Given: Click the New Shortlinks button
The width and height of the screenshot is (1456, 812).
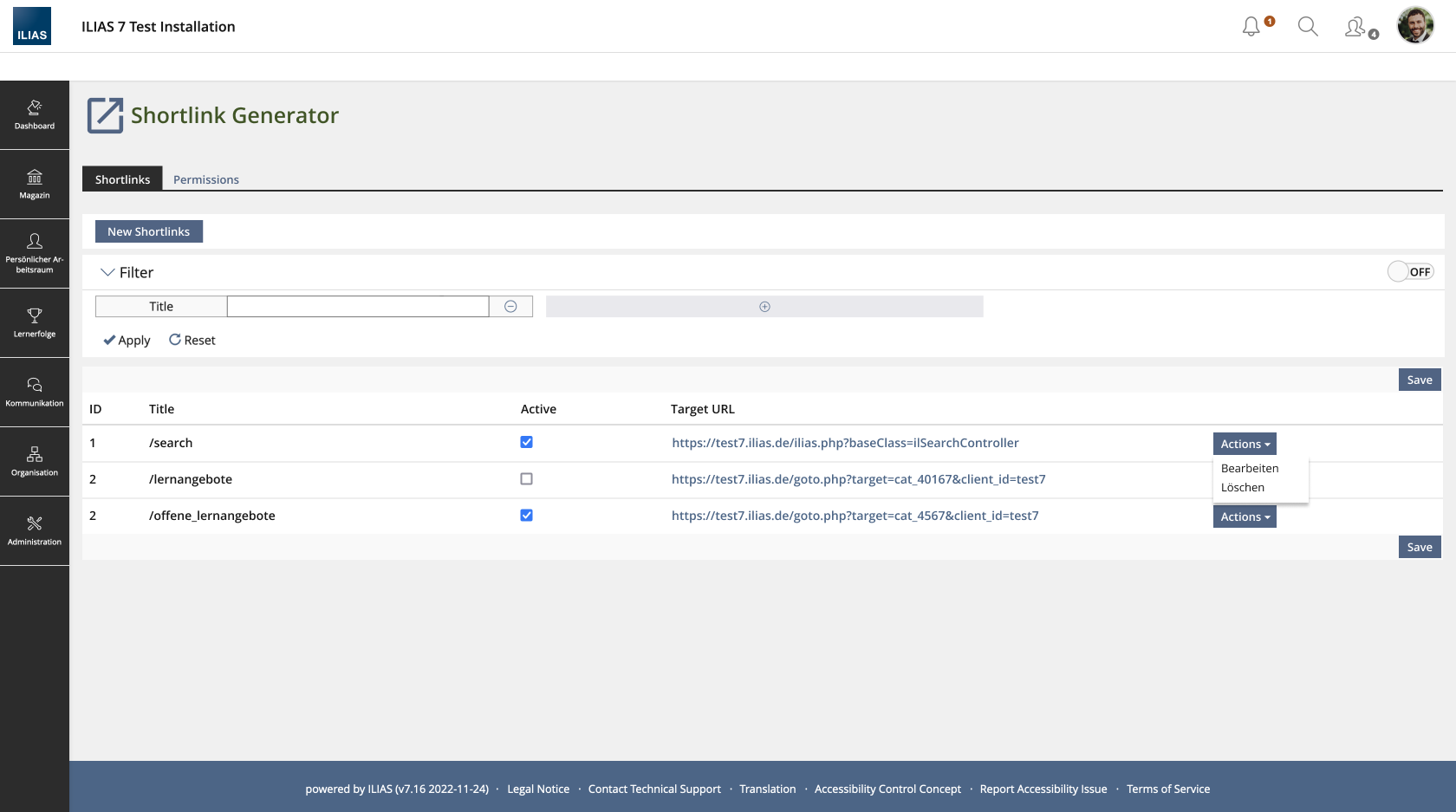Looking at the screenshot, I should coord(148,231).
